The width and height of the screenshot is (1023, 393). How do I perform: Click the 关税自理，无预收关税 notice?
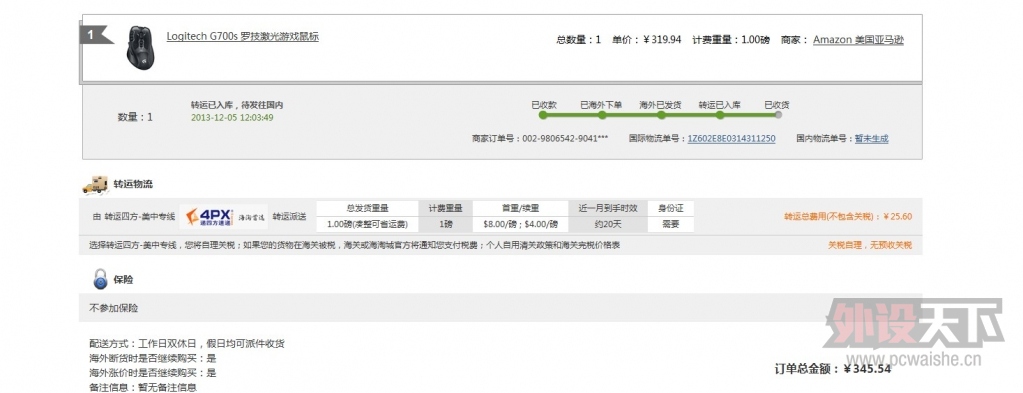[870, 245]
